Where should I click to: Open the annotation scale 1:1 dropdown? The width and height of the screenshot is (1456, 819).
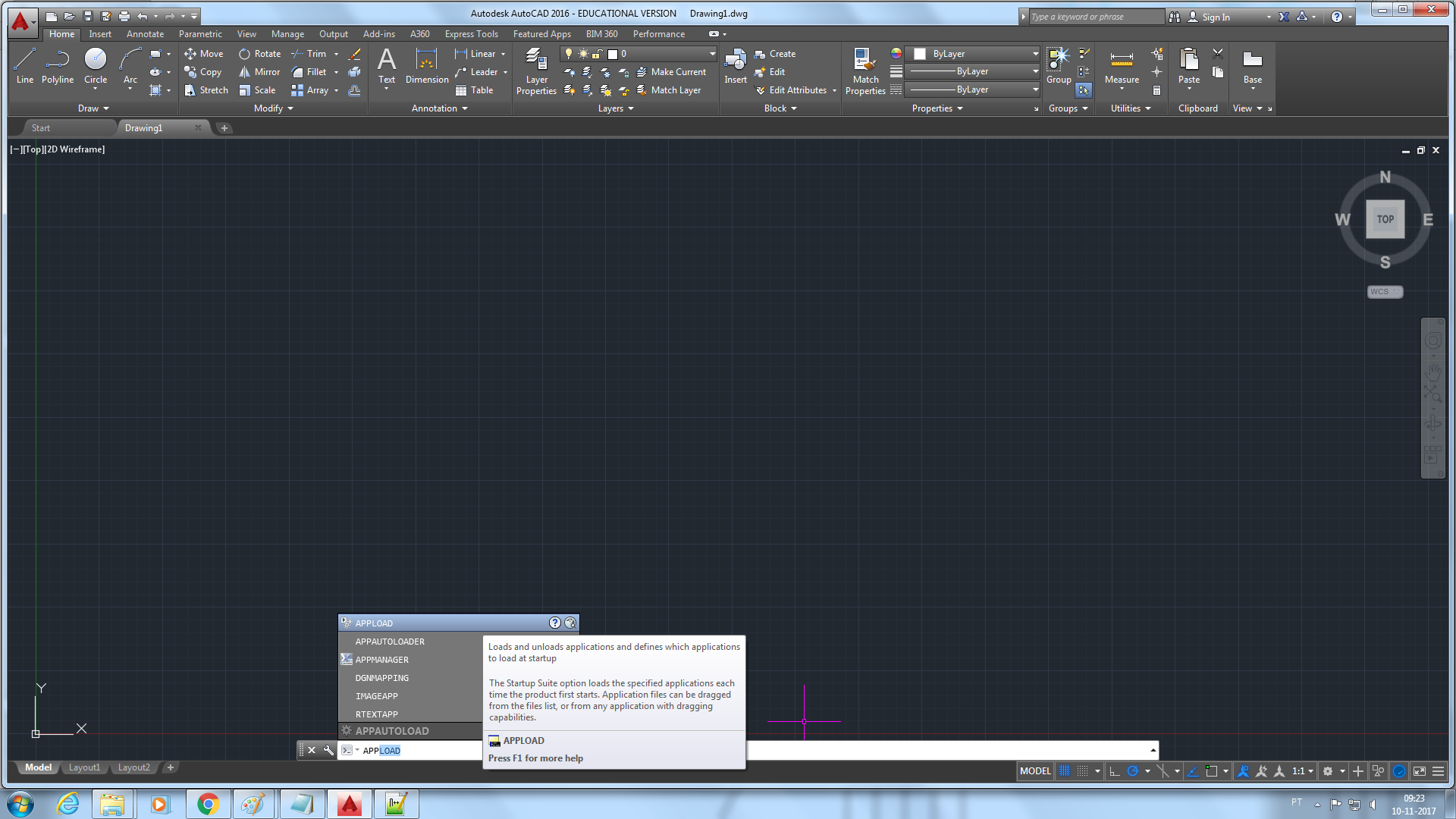1303,771
